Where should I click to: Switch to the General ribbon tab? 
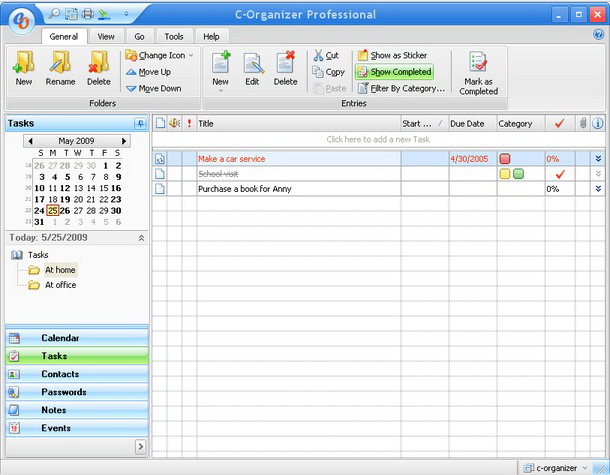click(x=64, y=37)
